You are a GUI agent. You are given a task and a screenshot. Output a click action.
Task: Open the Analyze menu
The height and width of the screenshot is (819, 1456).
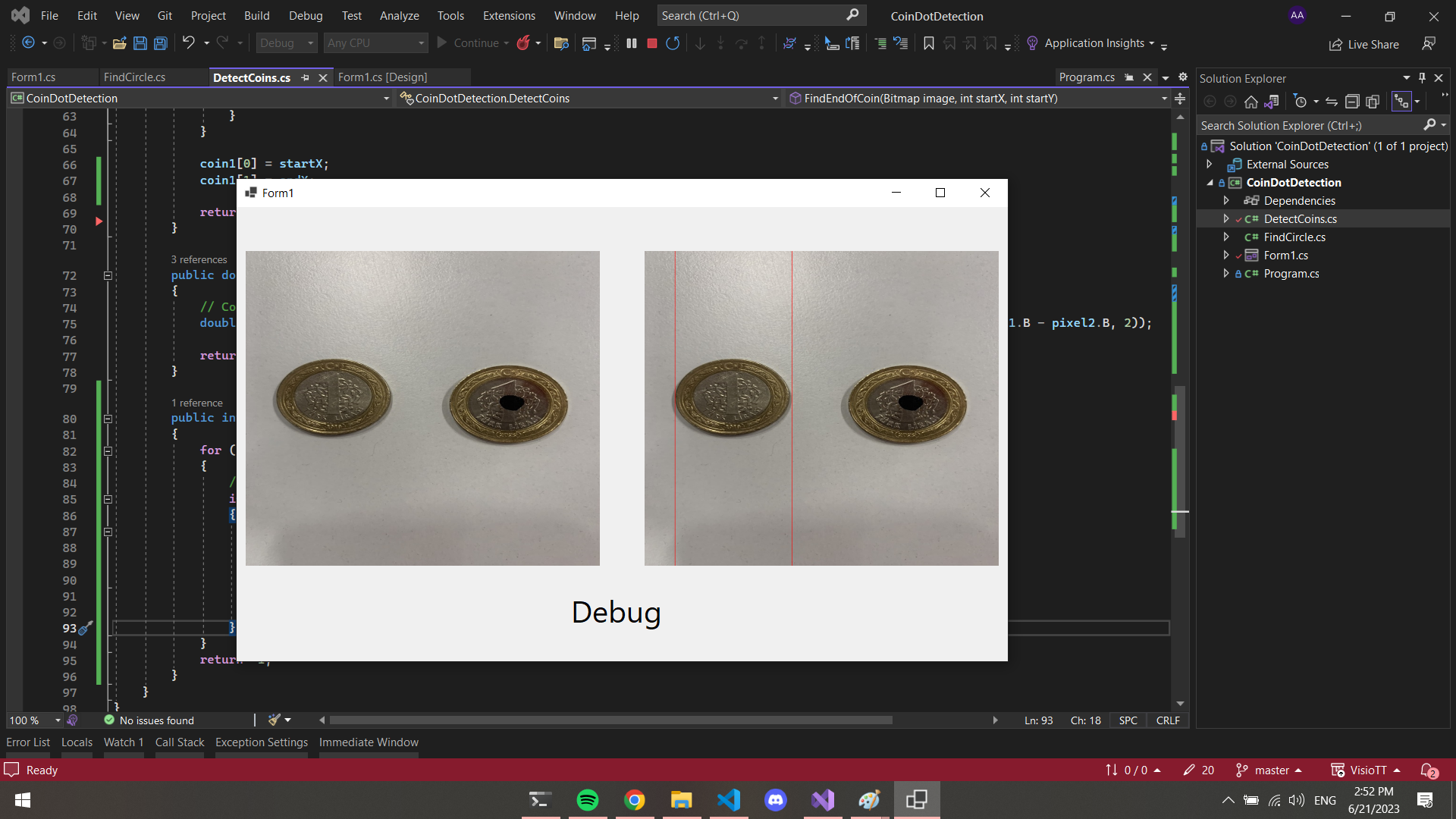pyautogui.click(x=399, y=15)
